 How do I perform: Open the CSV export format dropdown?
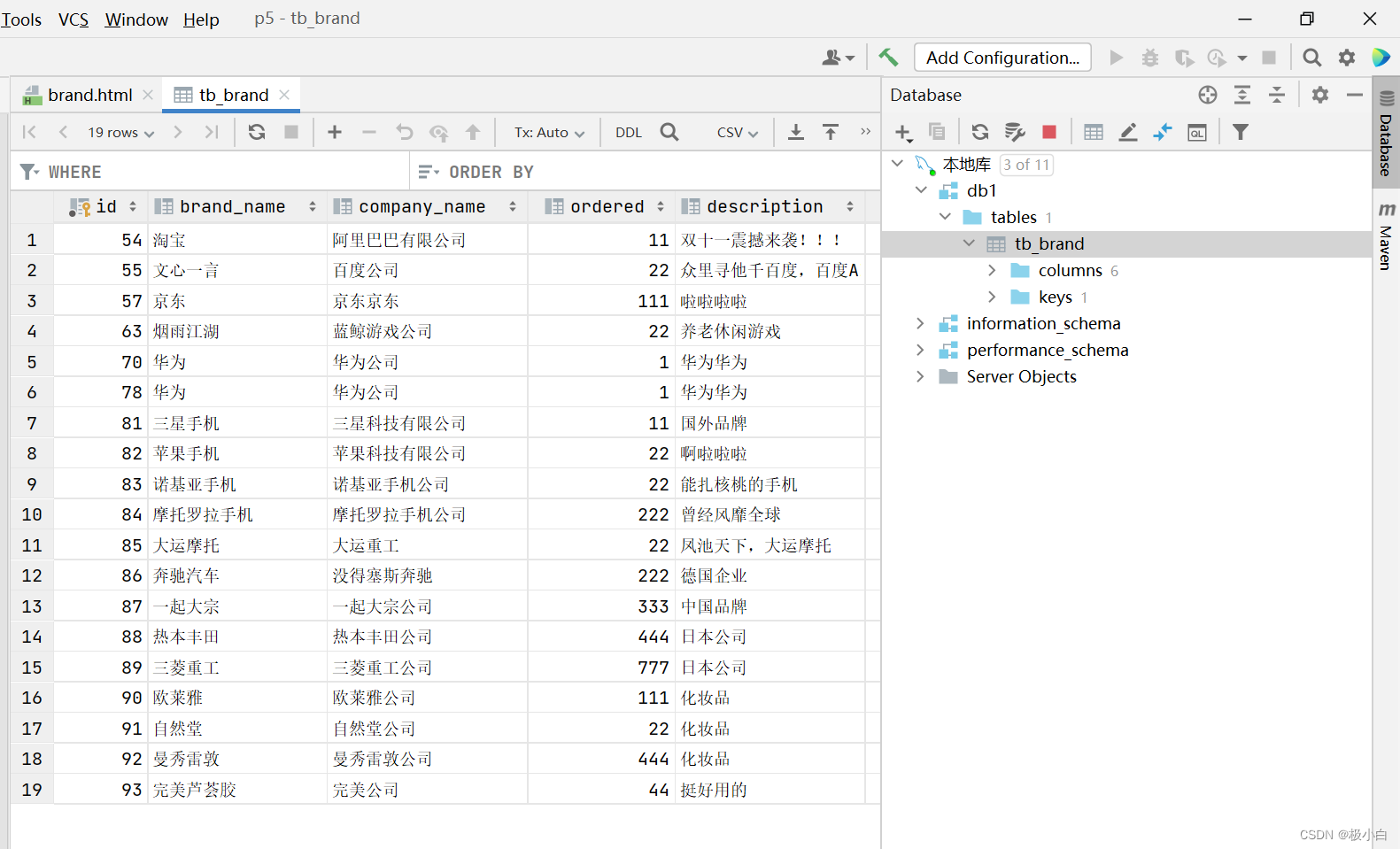click(738, 132)
